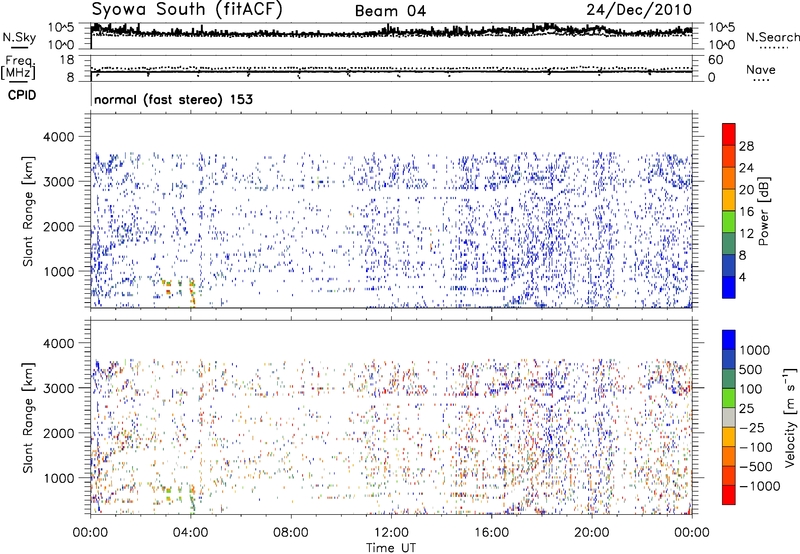The image size is (800, 554).
Task: Click the 1000 tick on velocity panel
Action: point(59,478)
